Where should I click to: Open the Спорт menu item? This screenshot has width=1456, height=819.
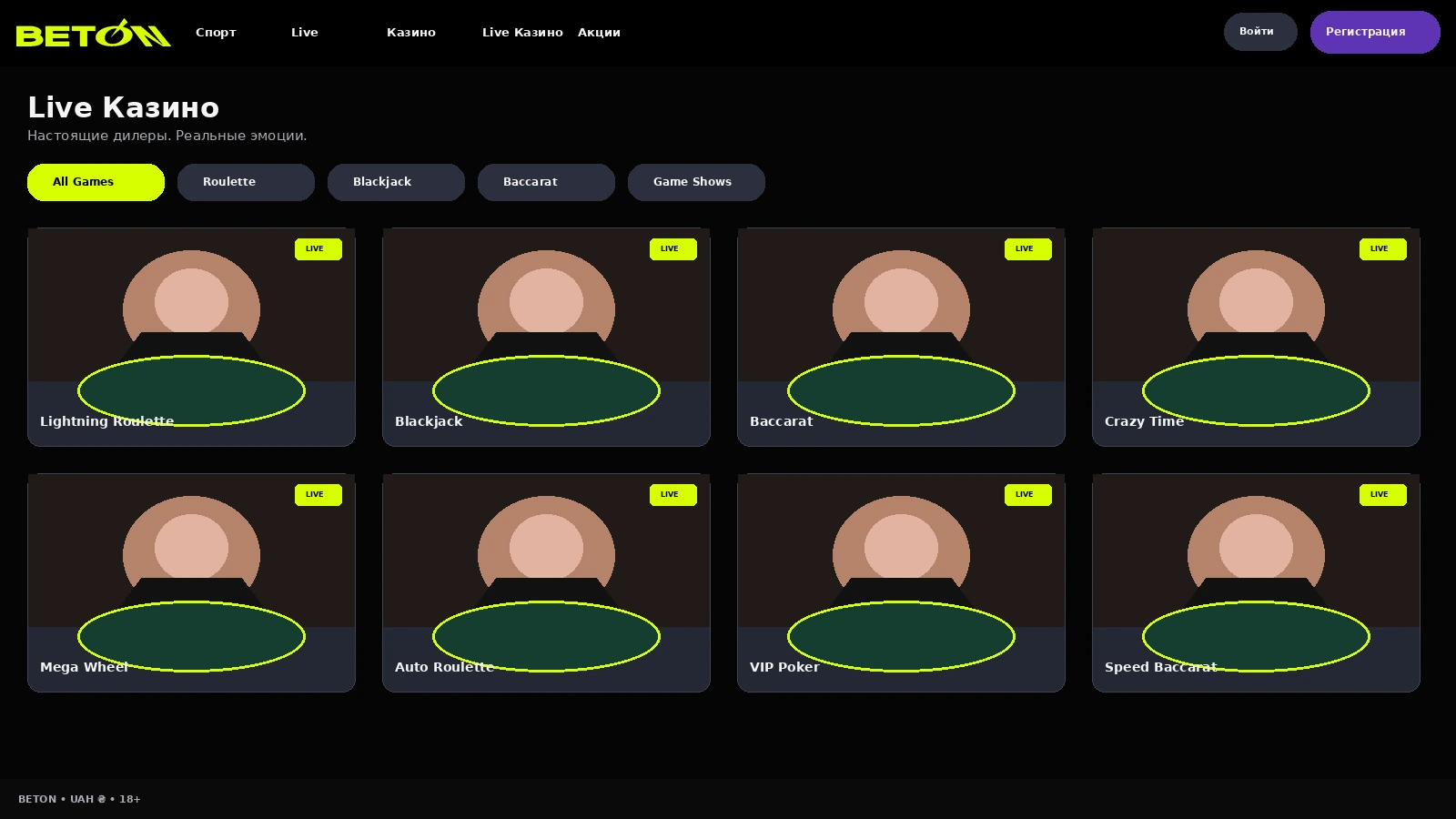[x=216, y=33]
